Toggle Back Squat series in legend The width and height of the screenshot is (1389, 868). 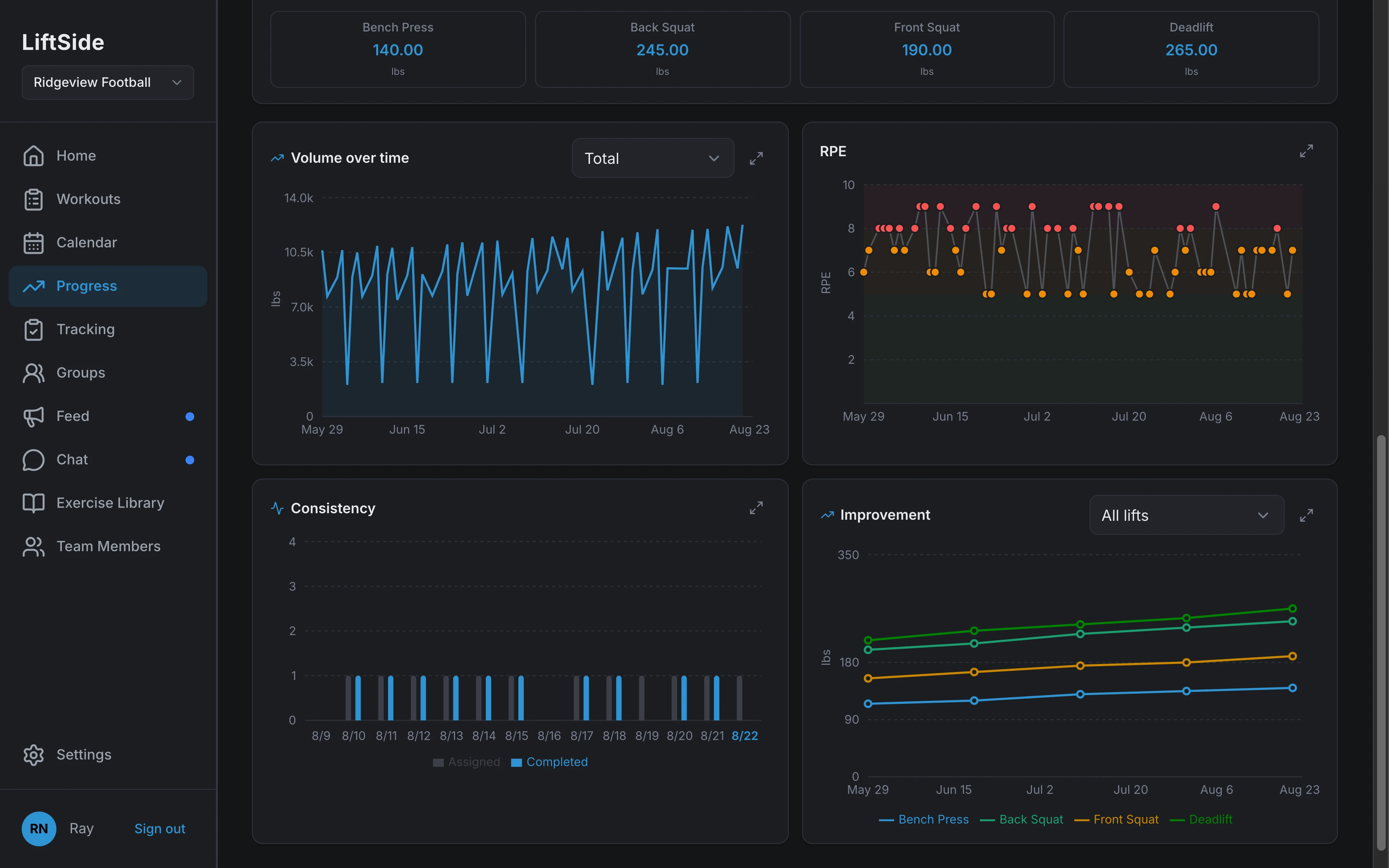coord(1021,819)
